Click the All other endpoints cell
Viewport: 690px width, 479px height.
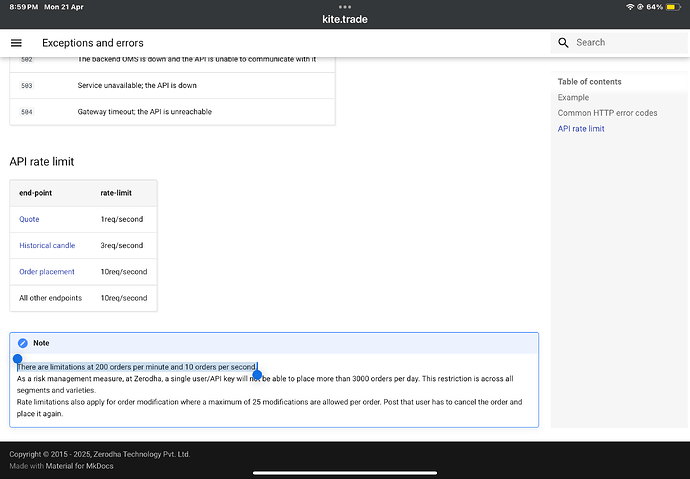(x=51, y=298)
